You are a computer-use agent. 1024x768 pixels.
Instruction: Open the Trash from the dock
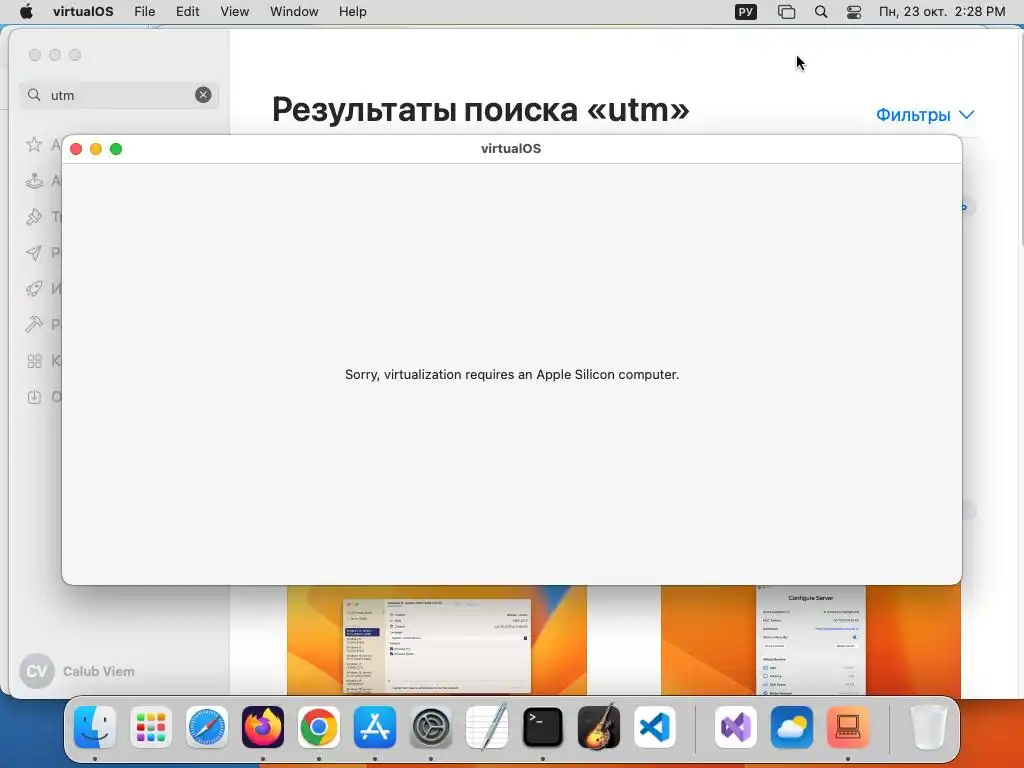pos(929,727)
